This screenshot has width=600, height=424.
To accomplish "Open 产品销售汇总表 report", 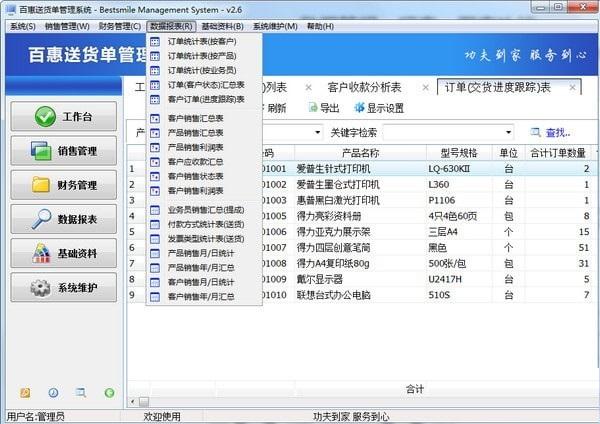I will pos(195,133).
